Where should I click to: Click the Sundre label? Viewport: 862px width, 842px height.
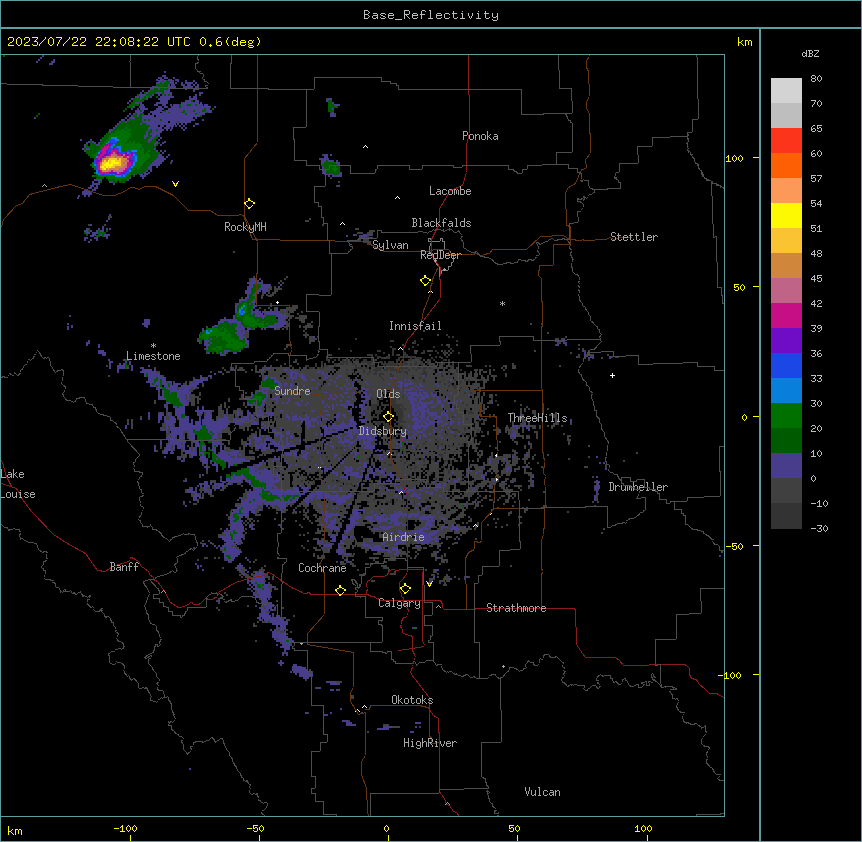[292, 391]
